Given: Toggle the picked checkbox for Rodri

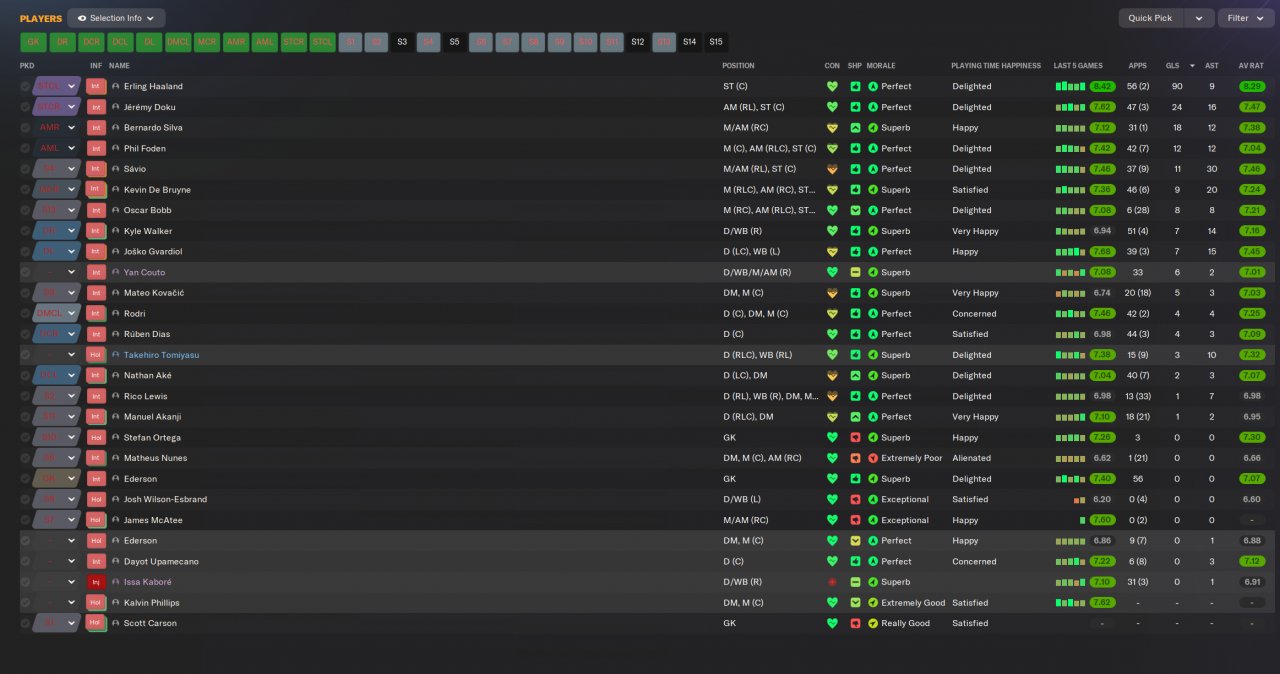Looking at the screenshot, I should 25,313.
